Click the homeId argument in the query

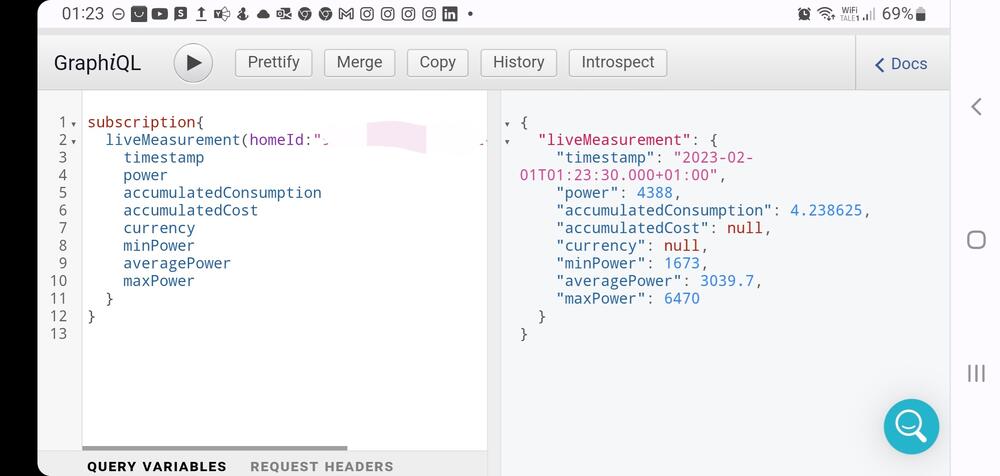click(276, 140)
